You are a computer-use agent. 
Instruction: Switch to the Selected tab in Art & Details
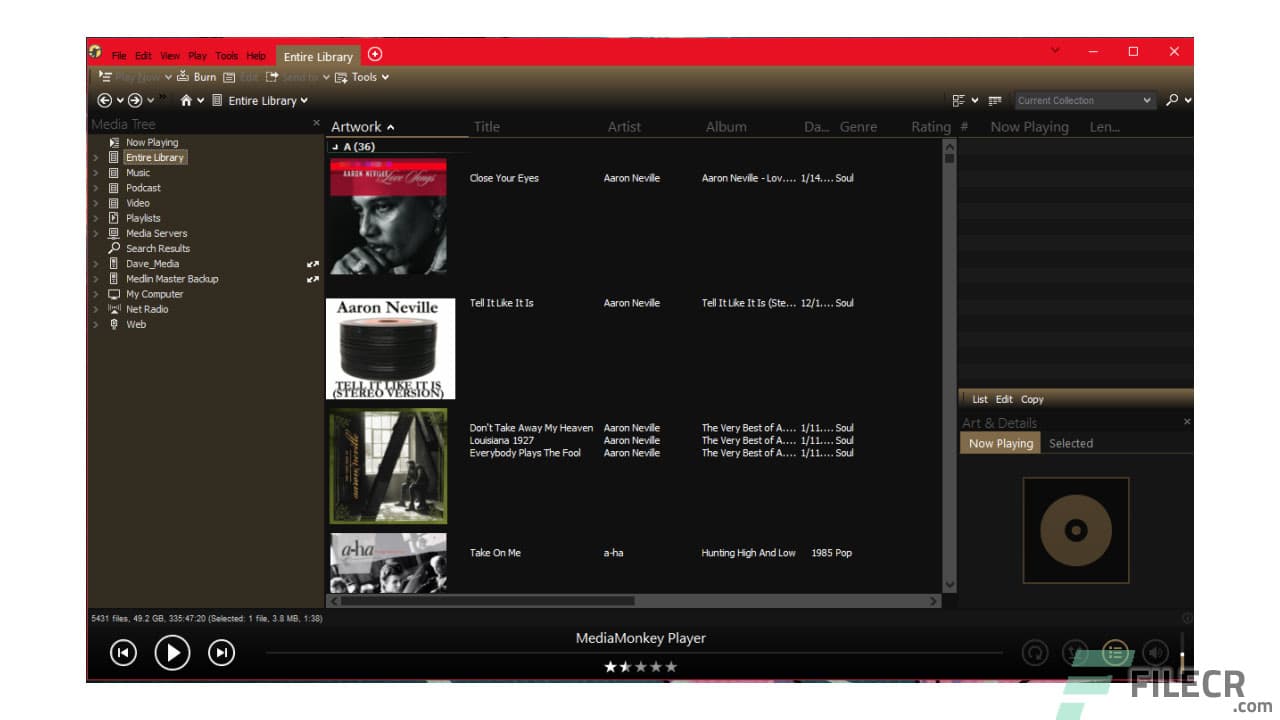tap(1070, 443)
